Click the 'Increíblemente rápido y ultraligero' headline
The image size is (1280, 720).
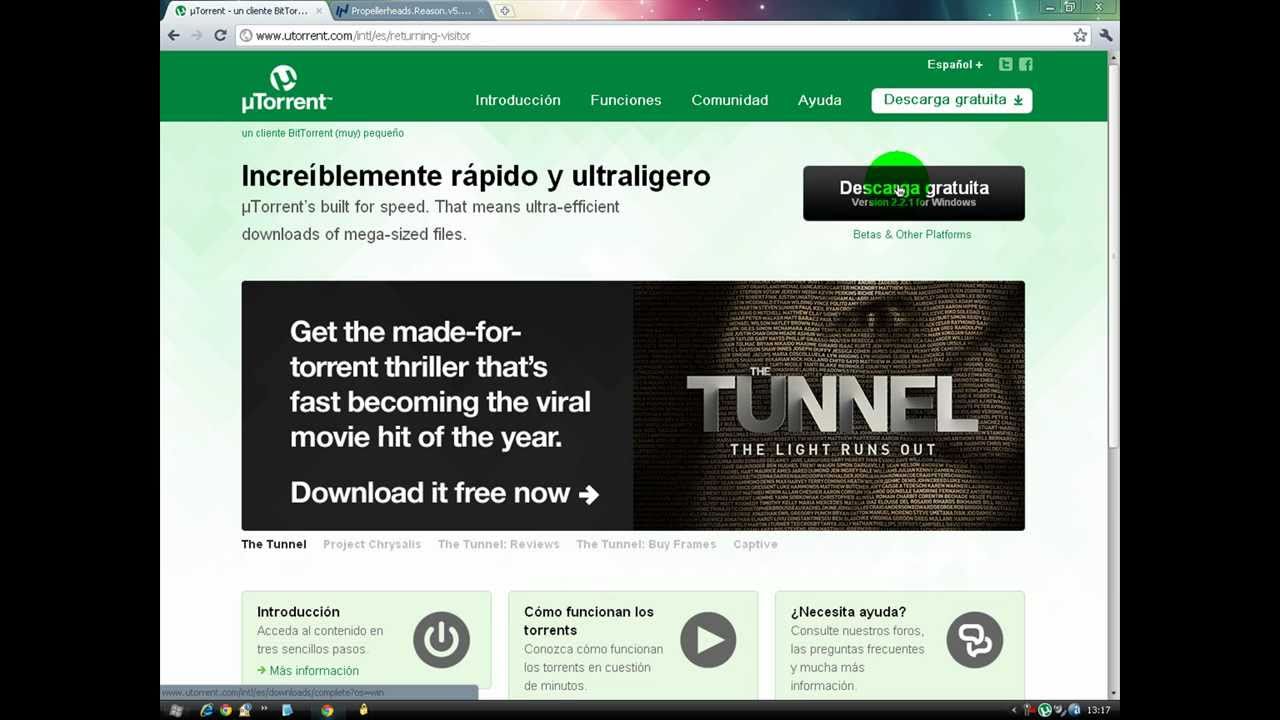point(476,176)
